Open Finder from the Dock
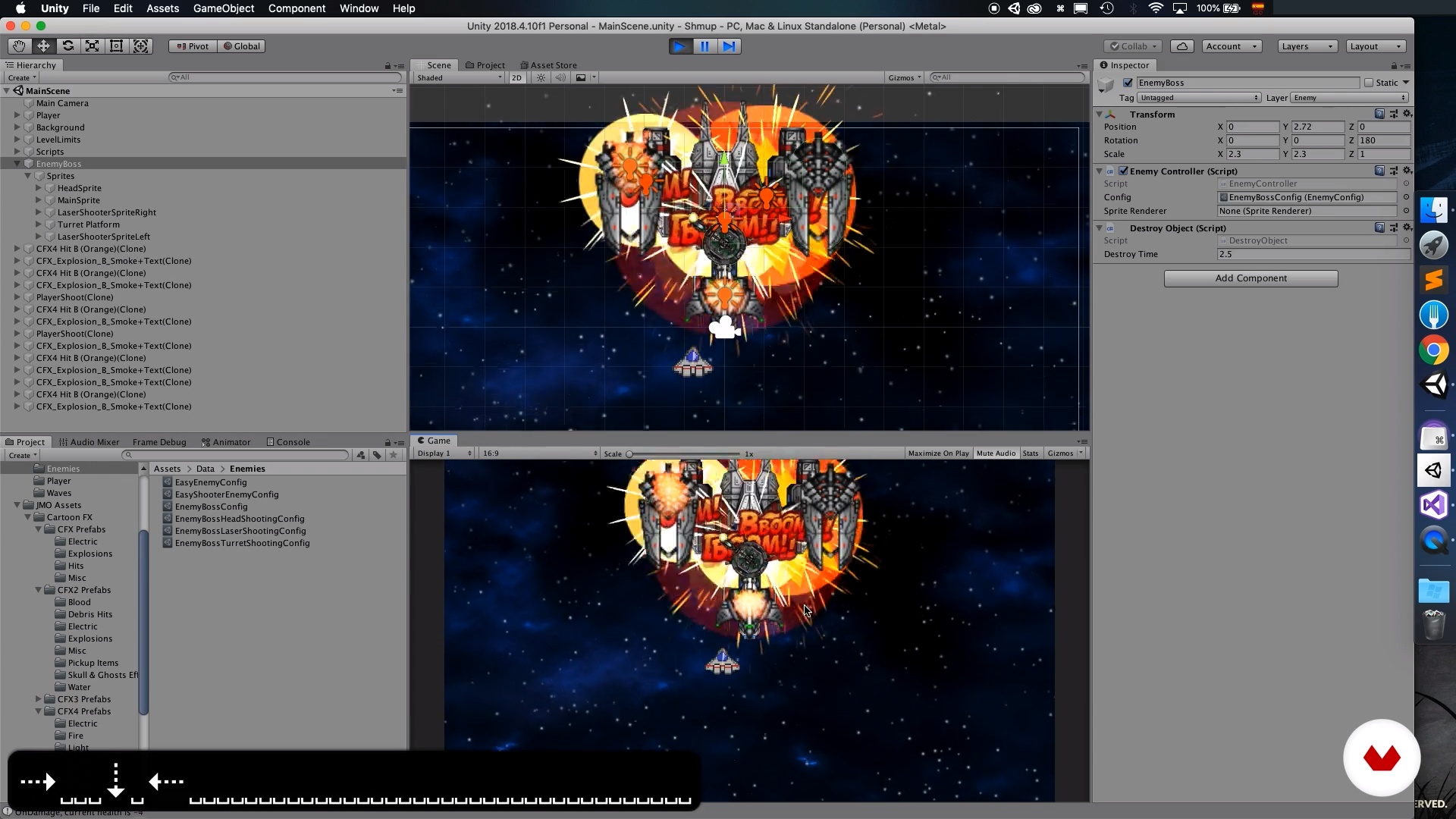 (x=1433, y=210)
